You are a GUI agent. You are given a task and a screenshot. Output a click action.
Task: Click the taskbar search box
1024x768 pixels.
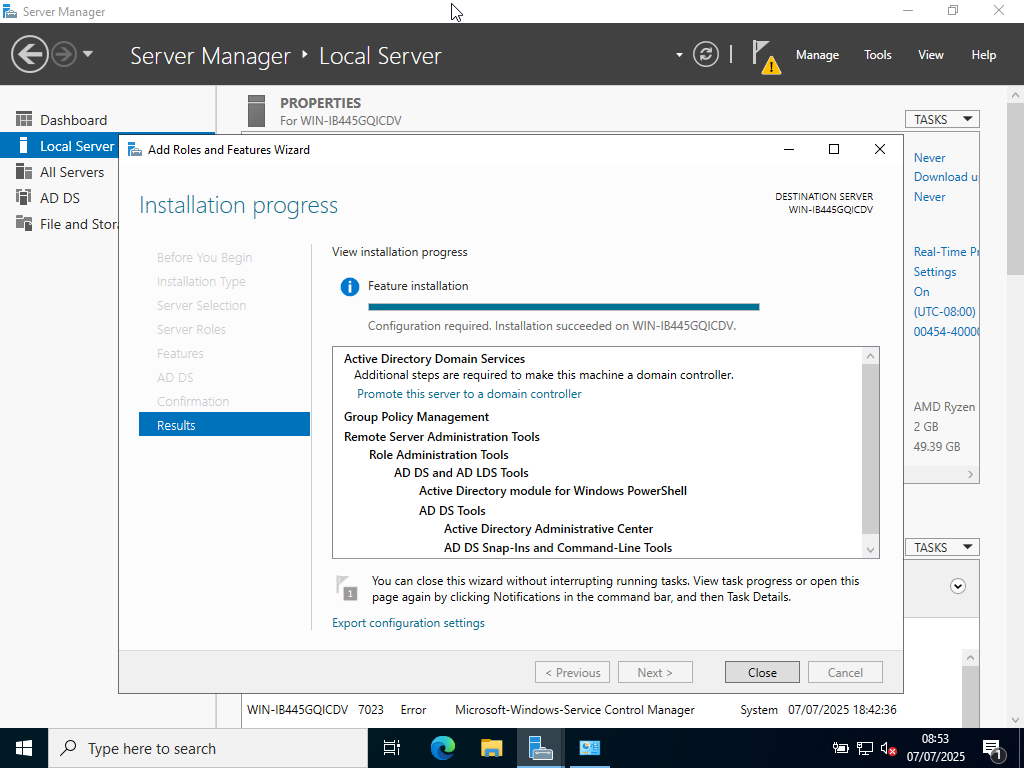point(208,748)
